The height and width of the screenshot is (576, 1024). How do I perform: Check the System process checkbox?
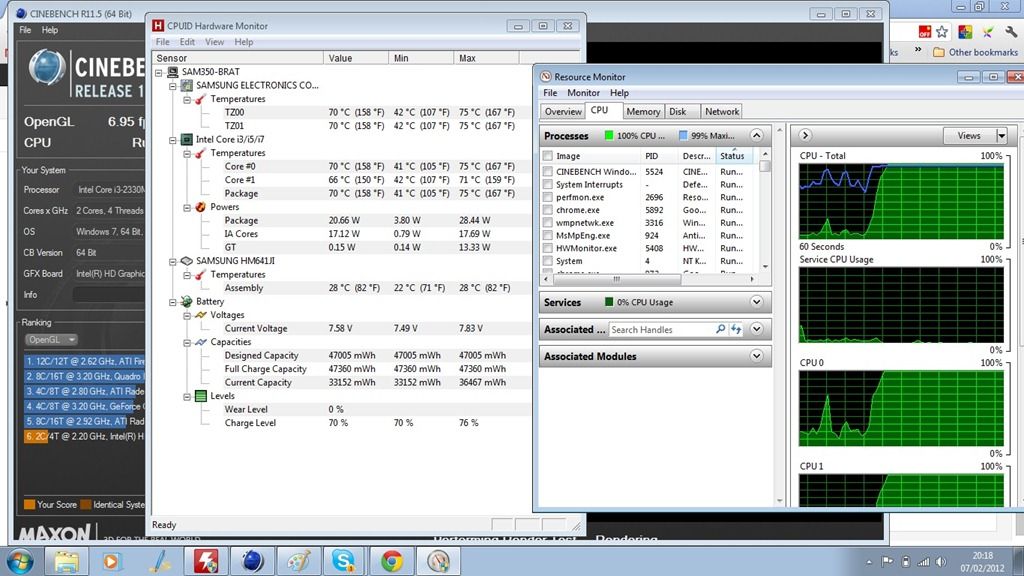click(x=548, y=261)
